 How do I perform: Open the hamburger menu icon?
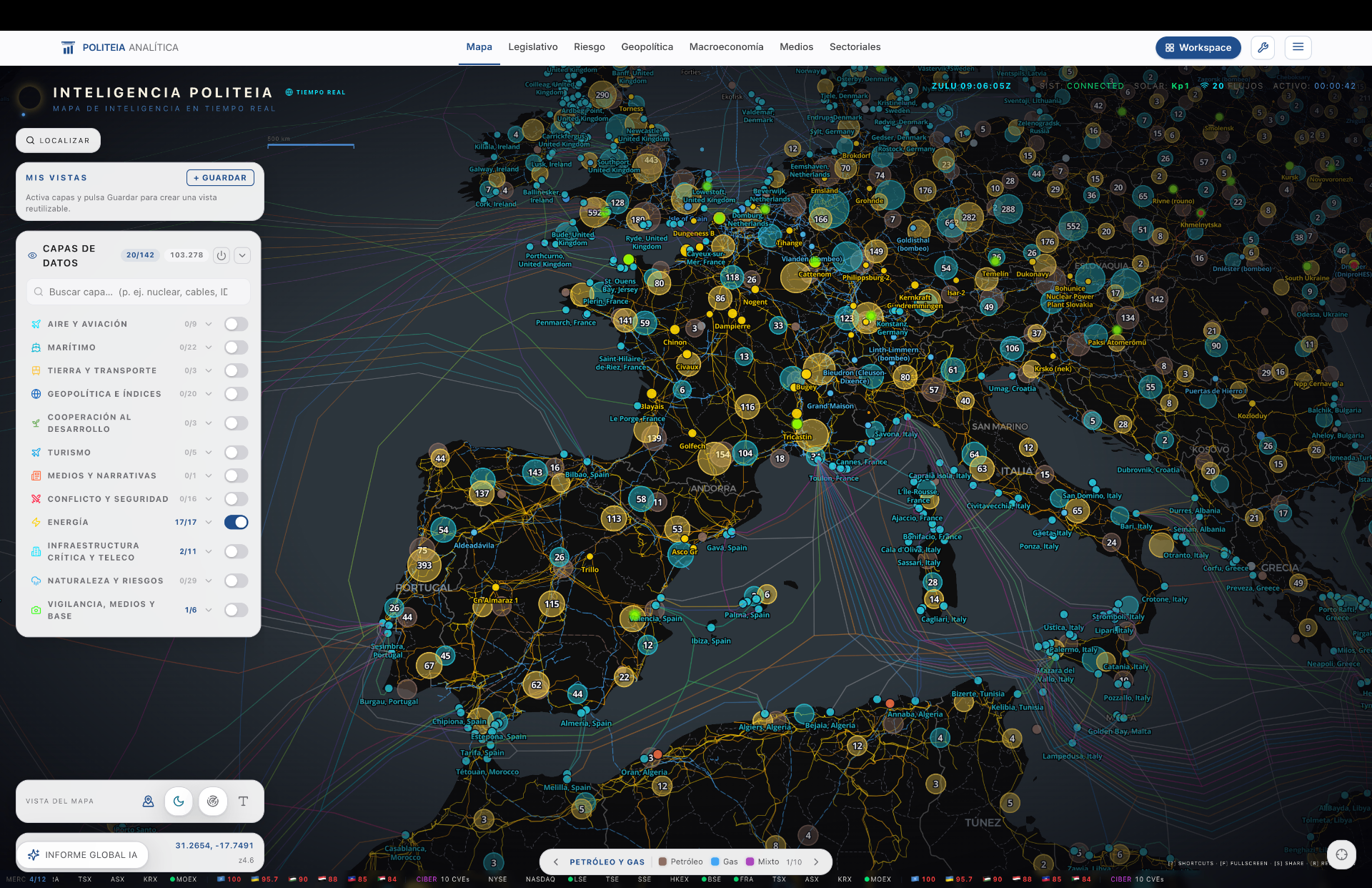(1298, 47)
